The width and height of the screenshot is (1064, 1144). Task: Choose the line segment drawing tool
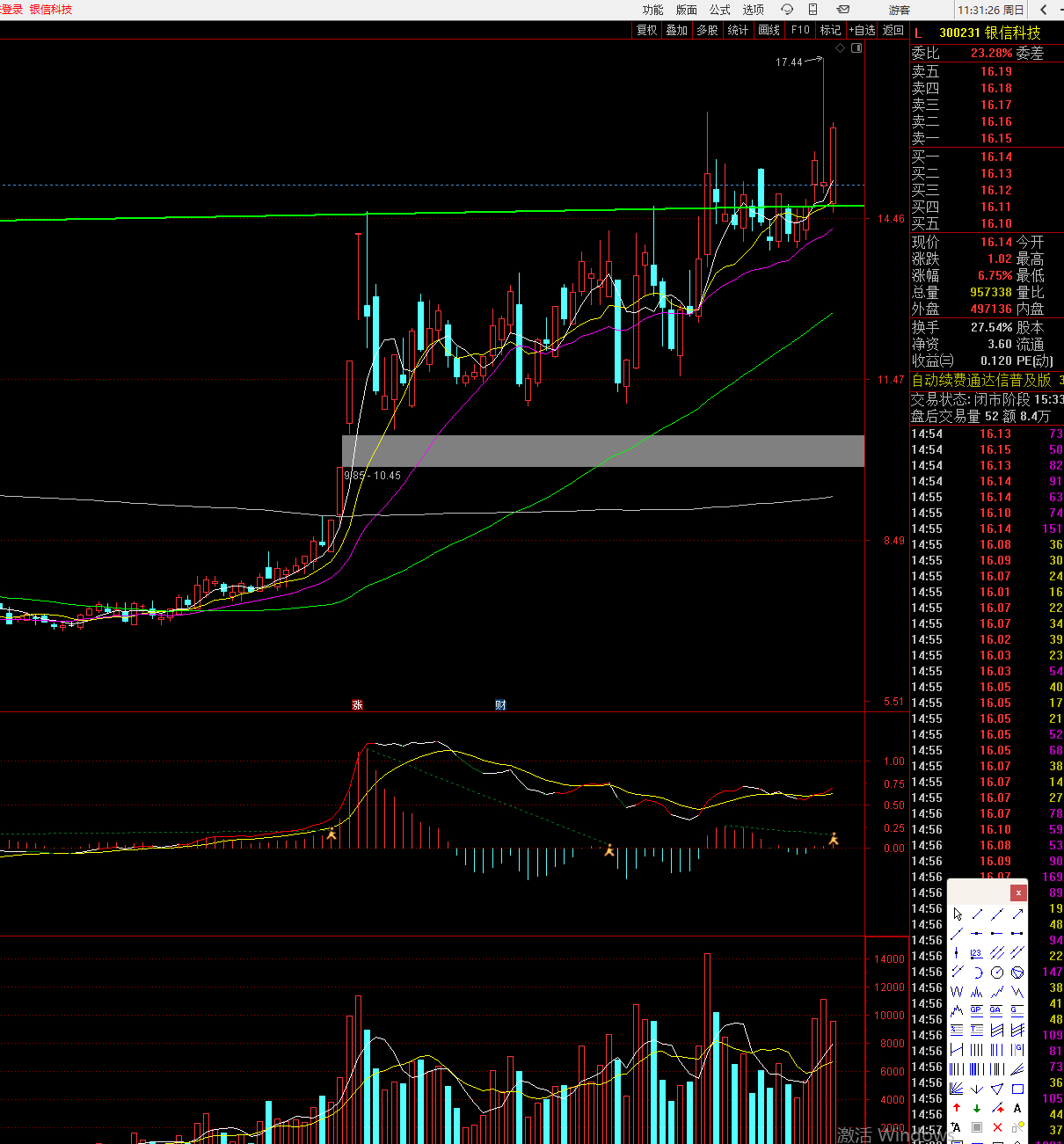[x=977, y=914]
